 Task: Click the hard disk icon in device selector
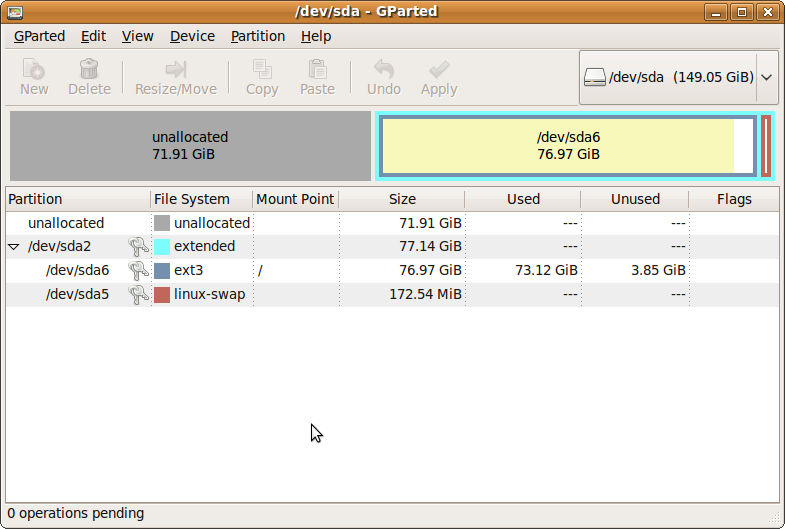pos(595,77)
